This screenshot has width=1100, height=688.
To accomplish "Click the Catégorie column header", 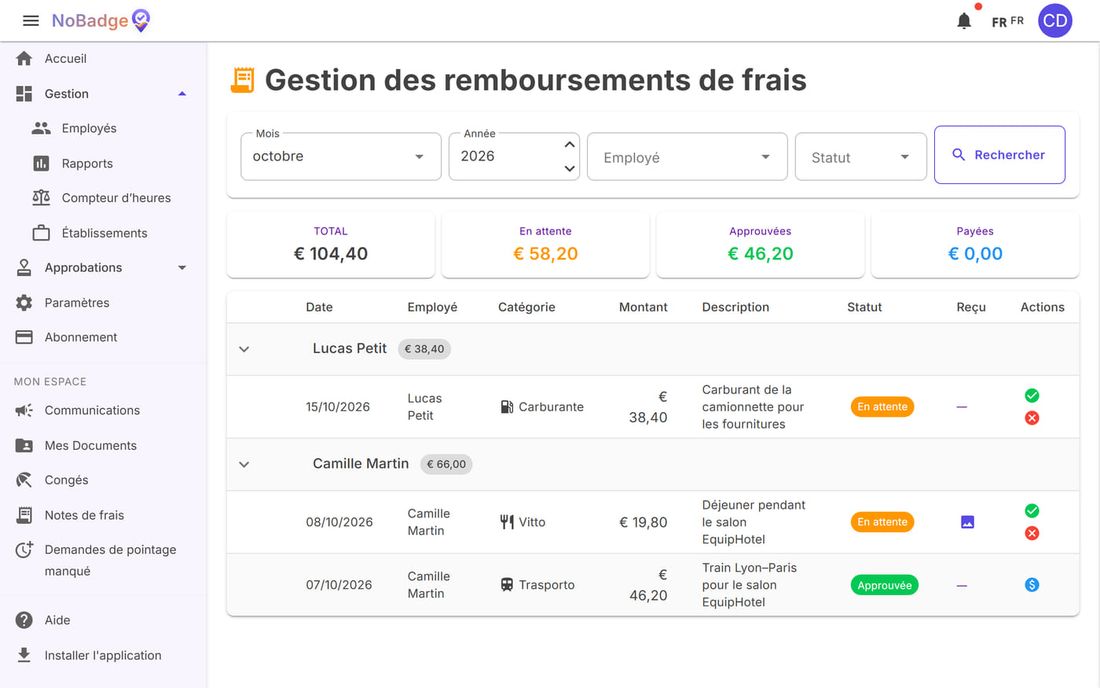I will [526, 307].
